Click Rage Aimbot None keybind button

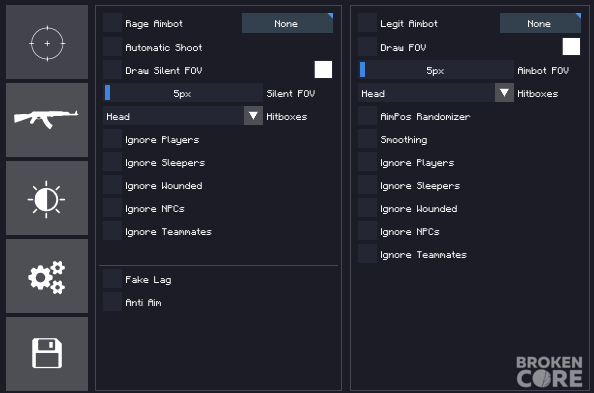click(x=287, y=23)
